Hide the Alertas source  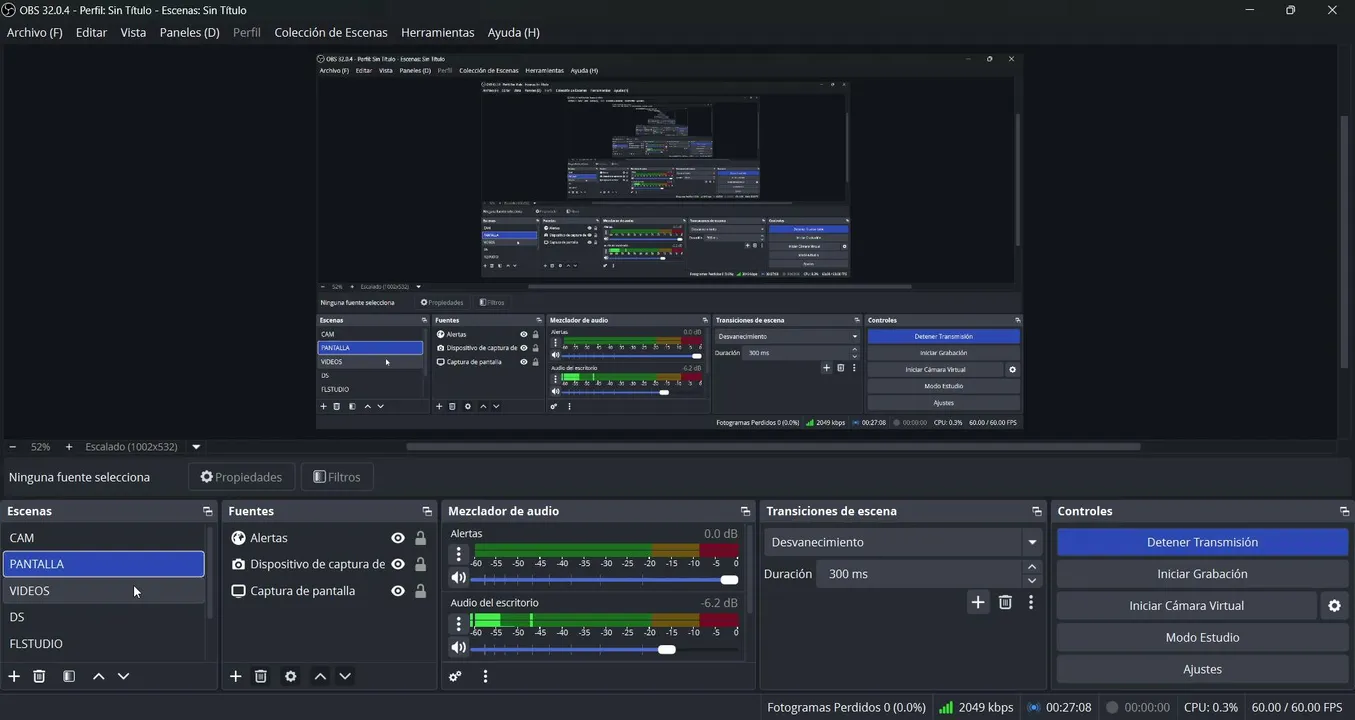[398, 538]
